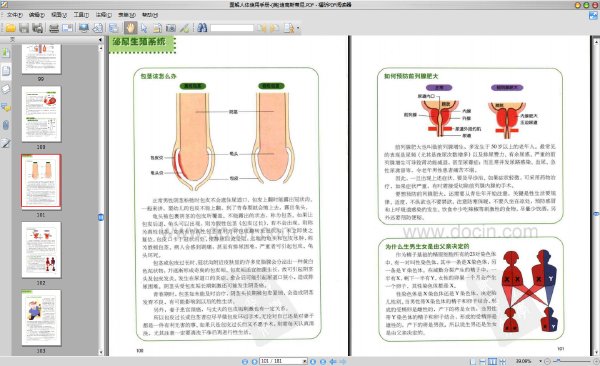Click the search options page icon
This screenshot has height=366, width=600.
tap(289, 28)
